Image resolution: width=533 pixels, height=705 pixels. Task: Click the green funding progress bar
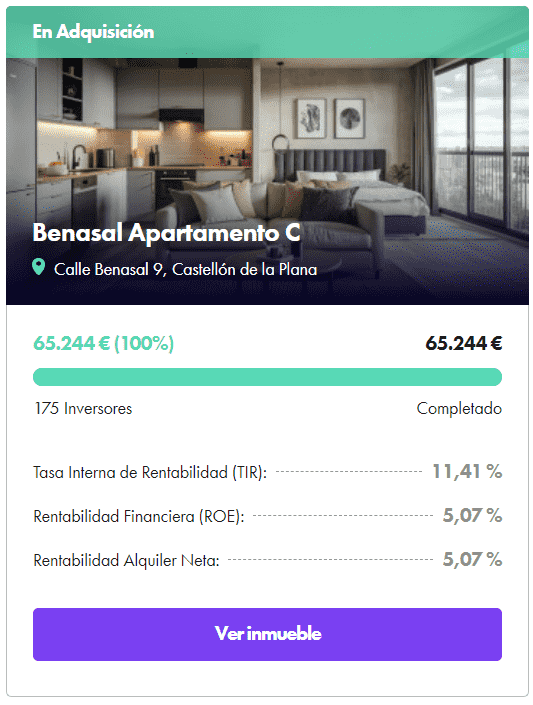tap(267, 377)
